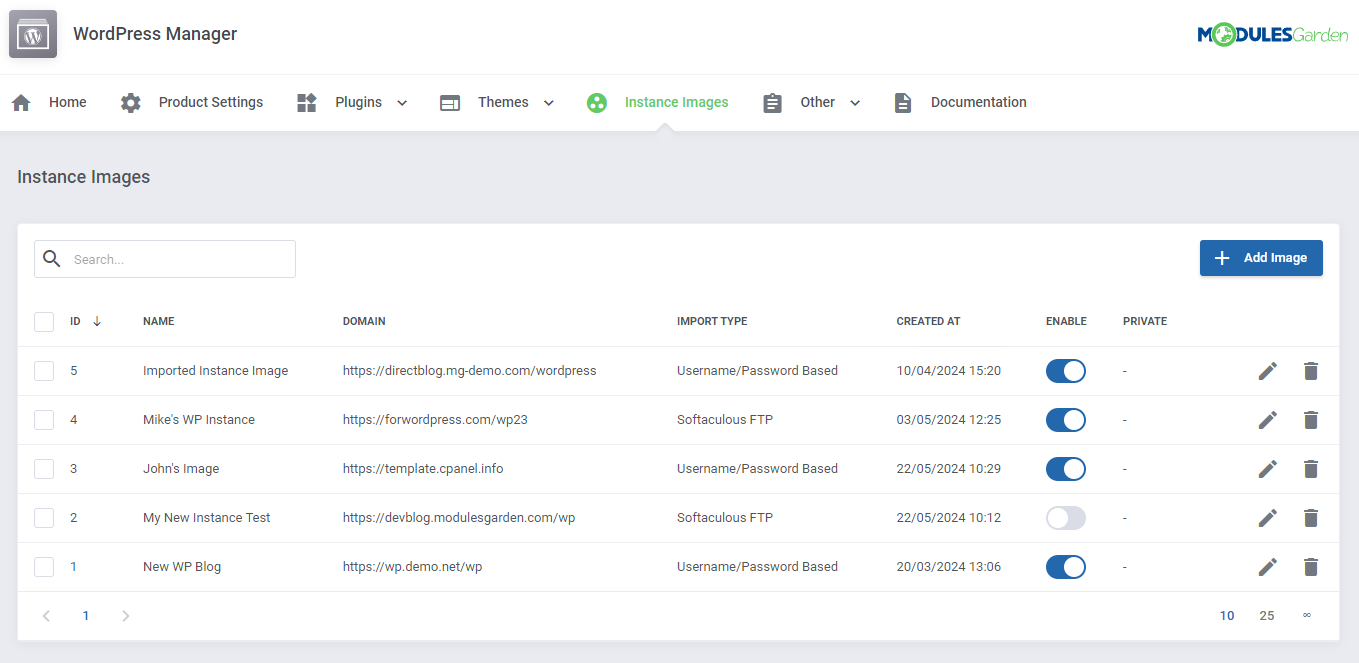Check the checkbox for row ID 4

tap(44, 419)
